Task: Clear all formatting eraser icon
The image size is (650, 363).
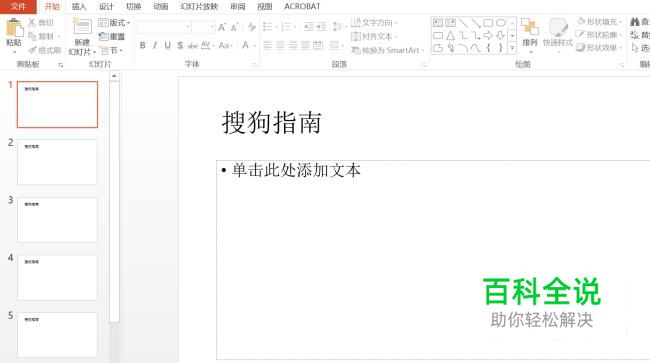Action: click(x=252, y=27)
